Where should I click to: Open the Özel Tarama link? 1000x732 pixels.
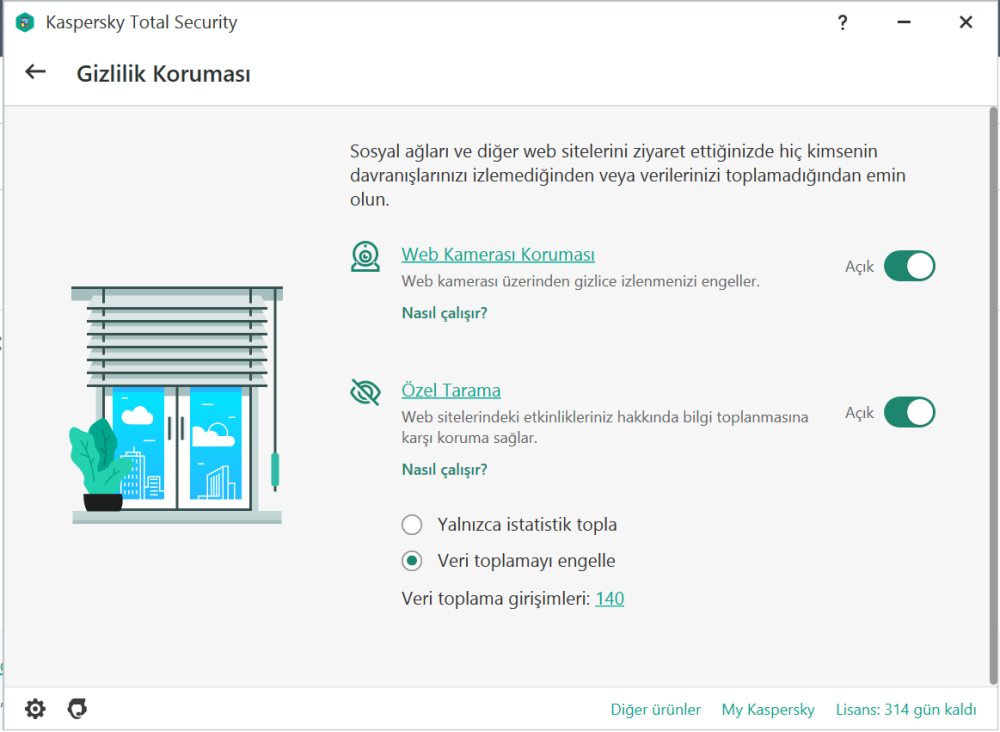pyautogui.click(x=451, y=390)
